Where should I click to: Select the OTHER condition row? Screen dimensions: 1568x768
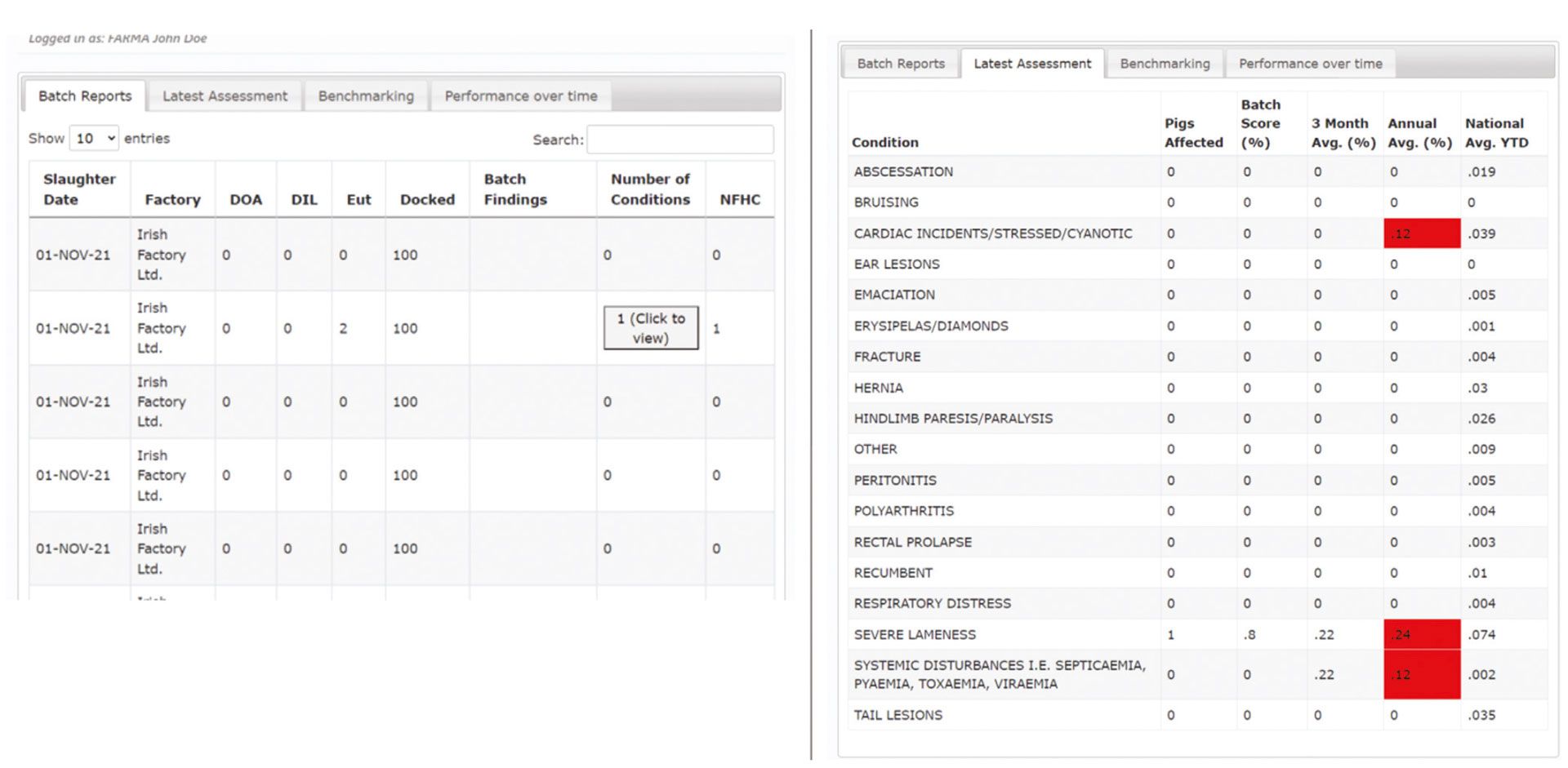[x=1197, y=449]
